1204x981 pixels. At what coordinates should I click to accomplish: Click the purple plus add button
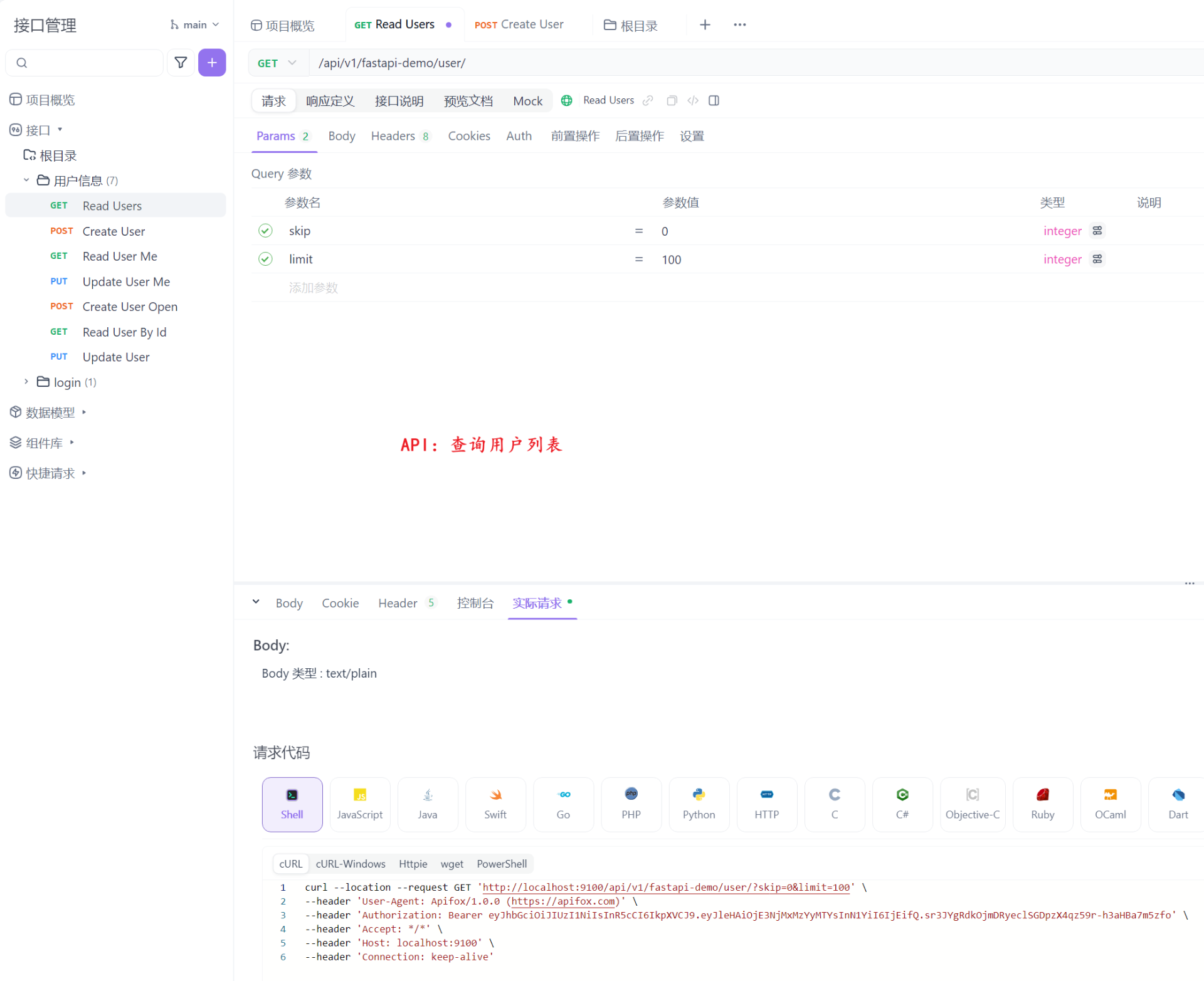[212, 63]
